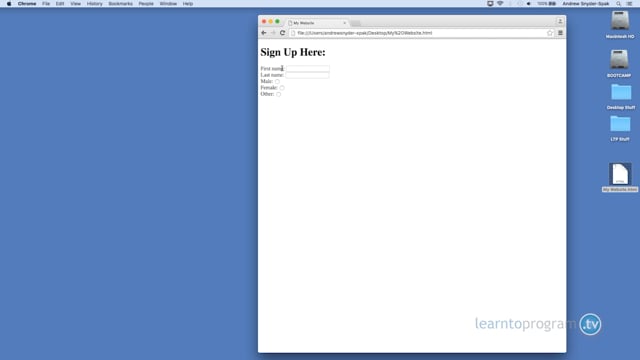This screenshot has height=360, width=640.
Task: Select the My Website tab
Action: click(x=317, y=23)
